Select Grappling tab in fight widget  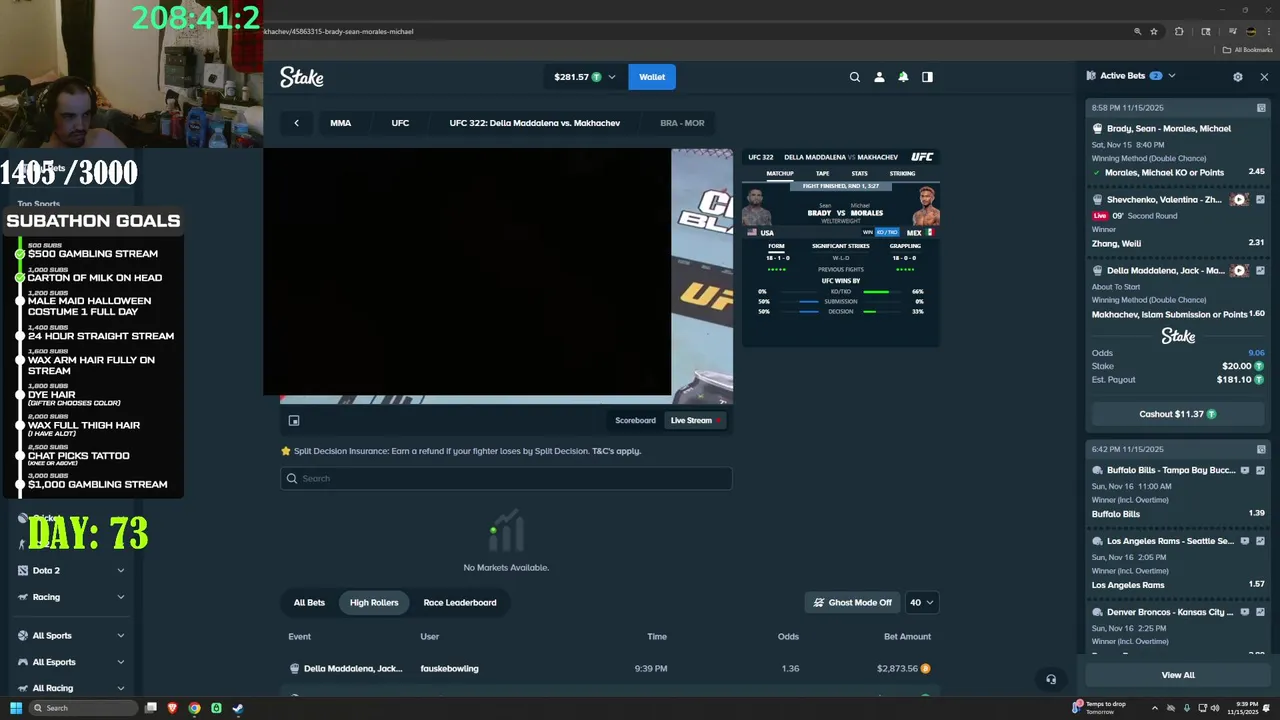[x=905, y=246]
